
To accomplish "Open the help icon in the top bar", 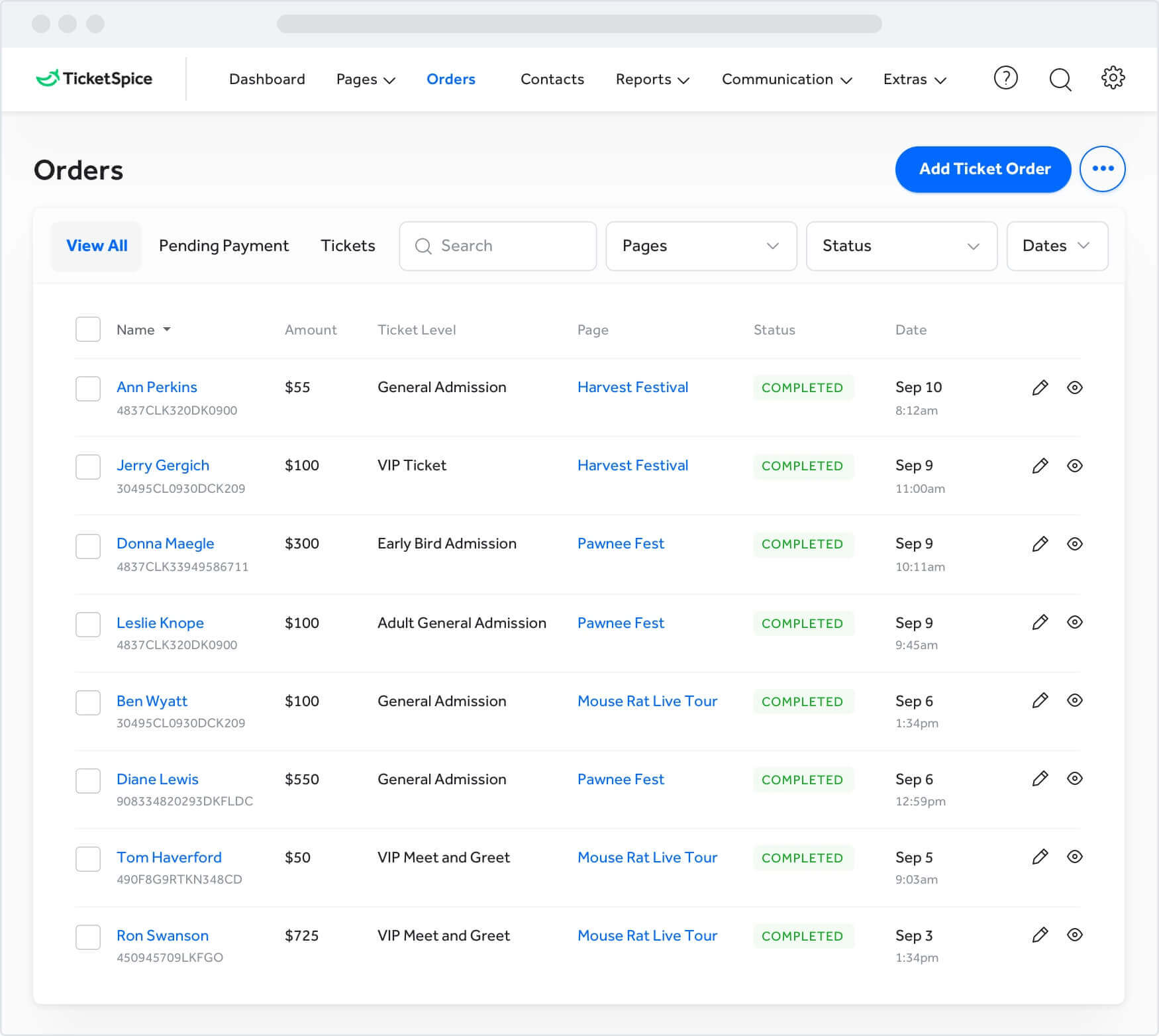I will click(1005, 78).
